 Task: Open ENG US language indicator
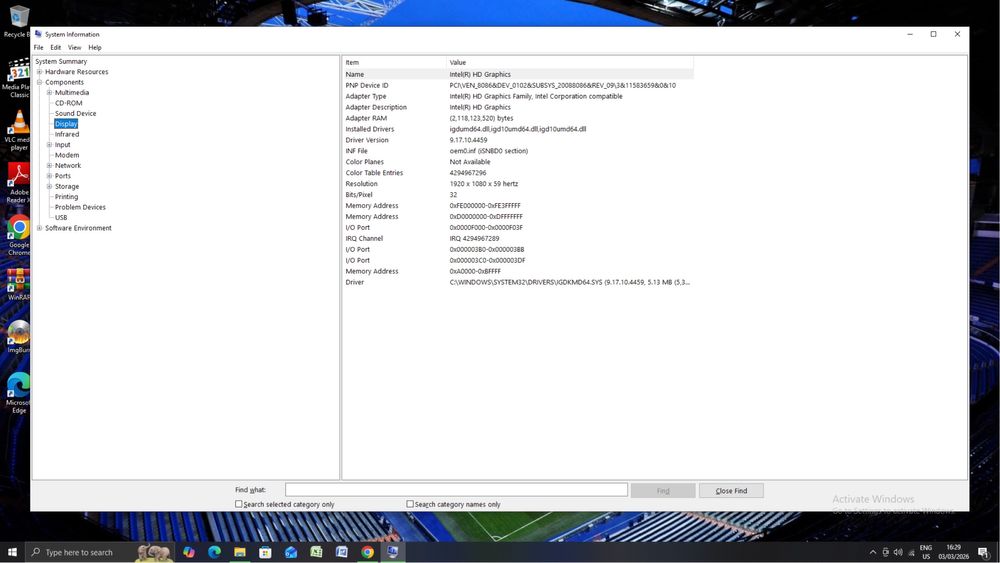point(926,552)
